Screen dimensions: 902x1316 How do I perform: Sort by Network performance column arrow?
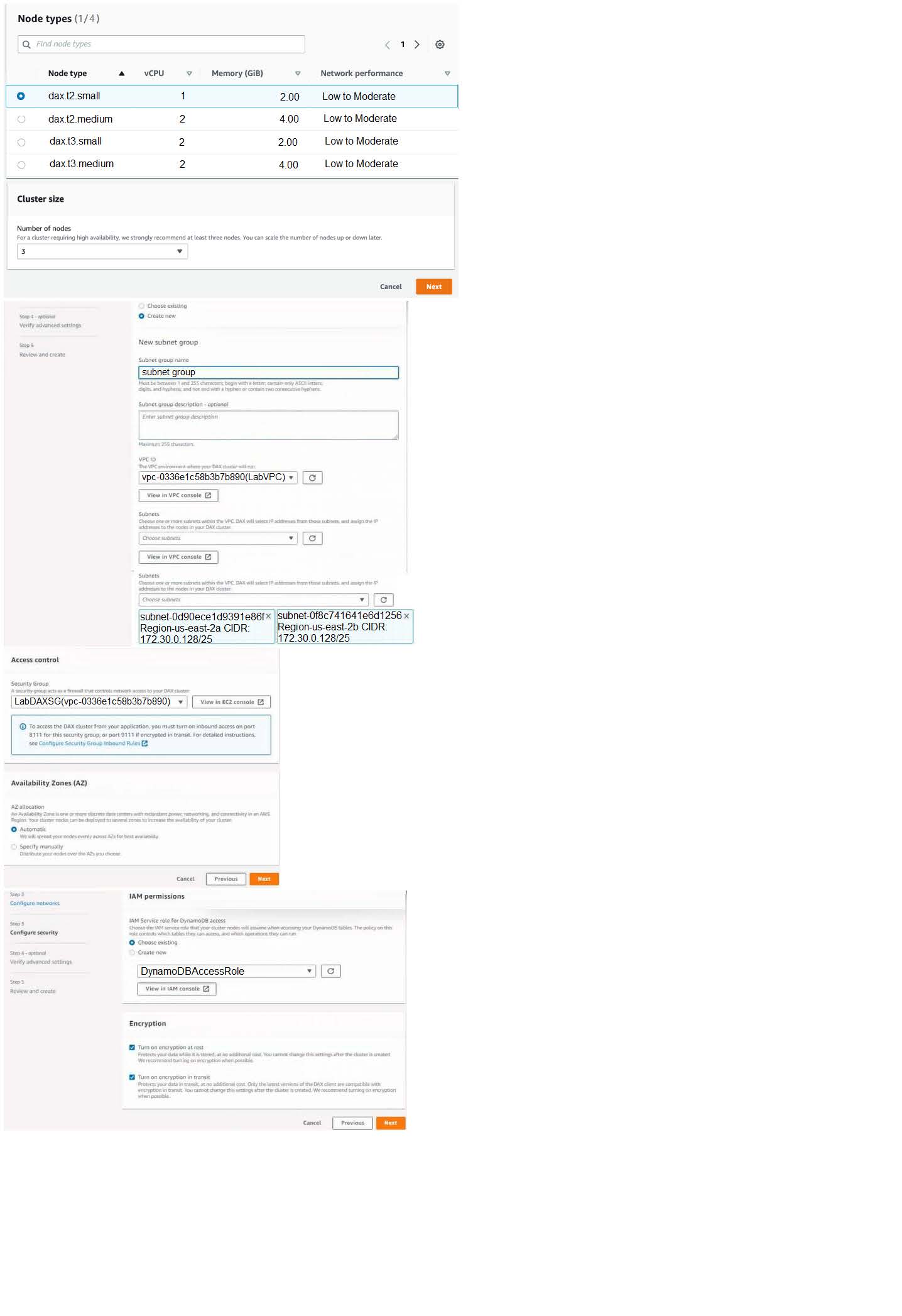coord(447,74)
